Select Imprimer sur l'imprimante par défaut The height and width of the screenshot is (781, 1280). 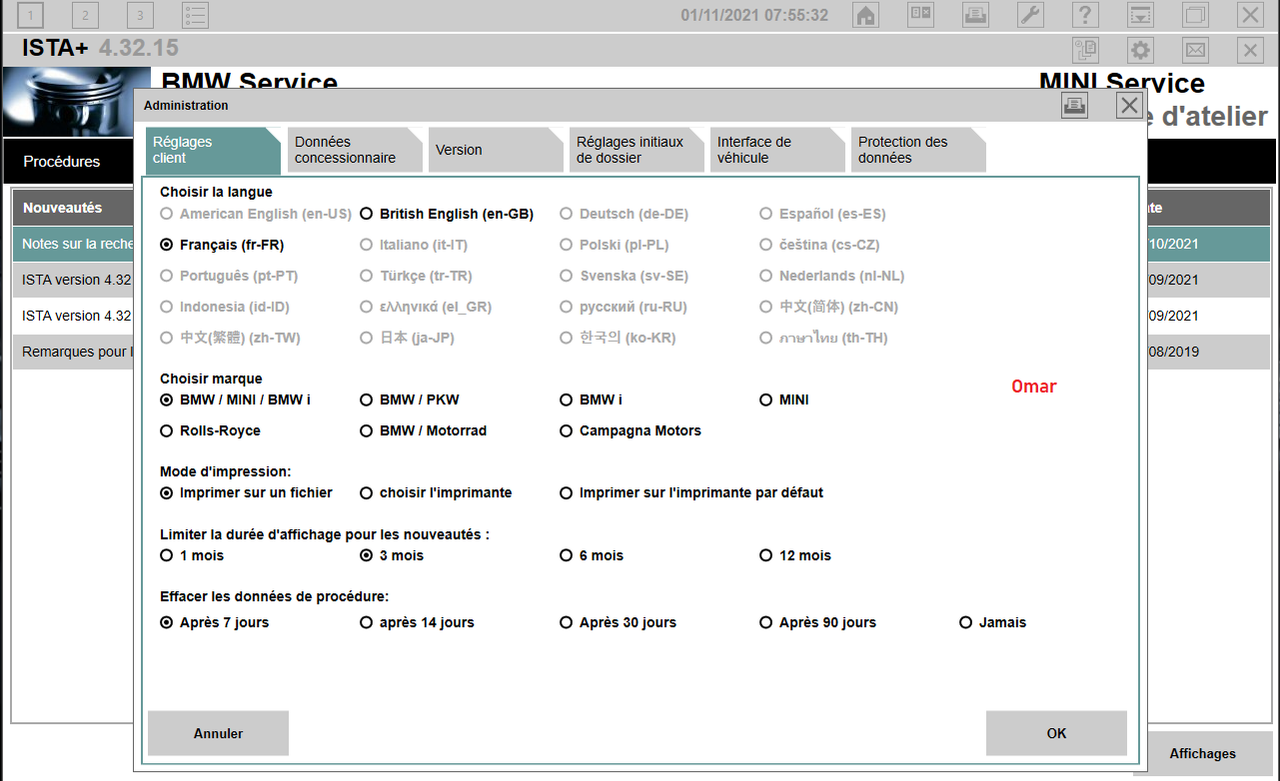pyautogui.click(x=692, y=493)
